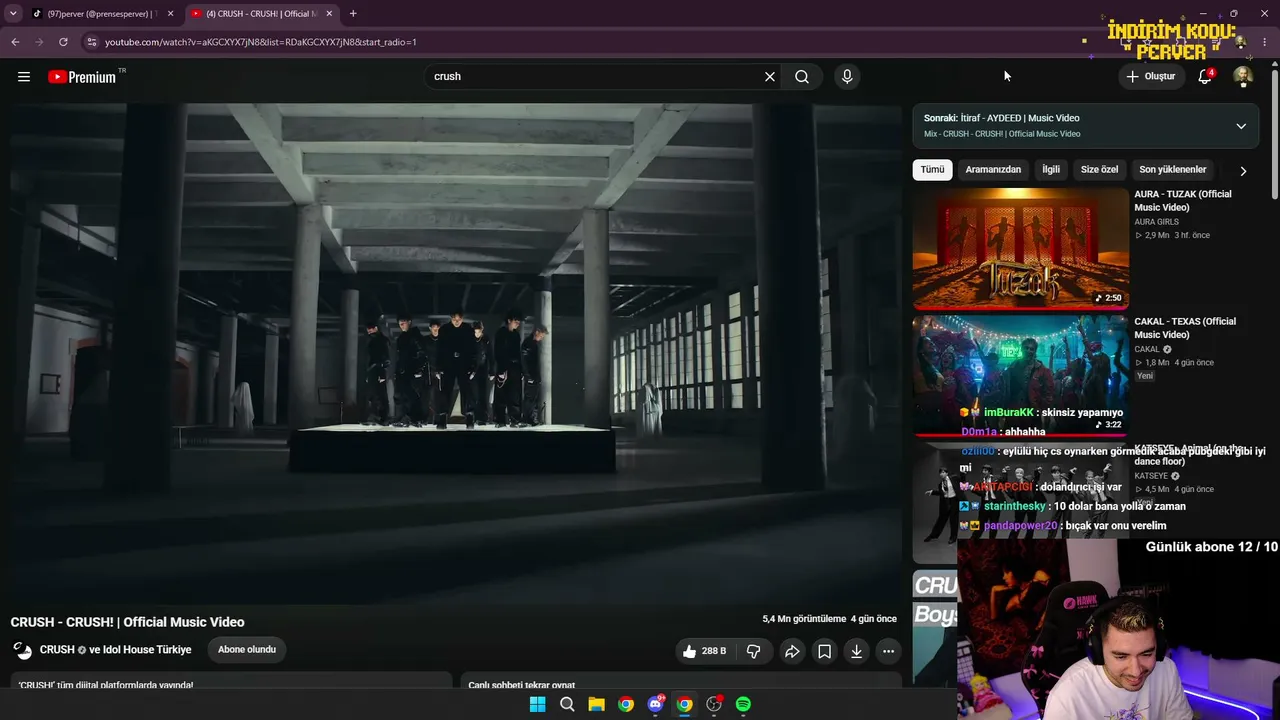Select the Aramanızdan filter chip
Image resolution: width=1280 pixels, height=720 pixels.
993,170
